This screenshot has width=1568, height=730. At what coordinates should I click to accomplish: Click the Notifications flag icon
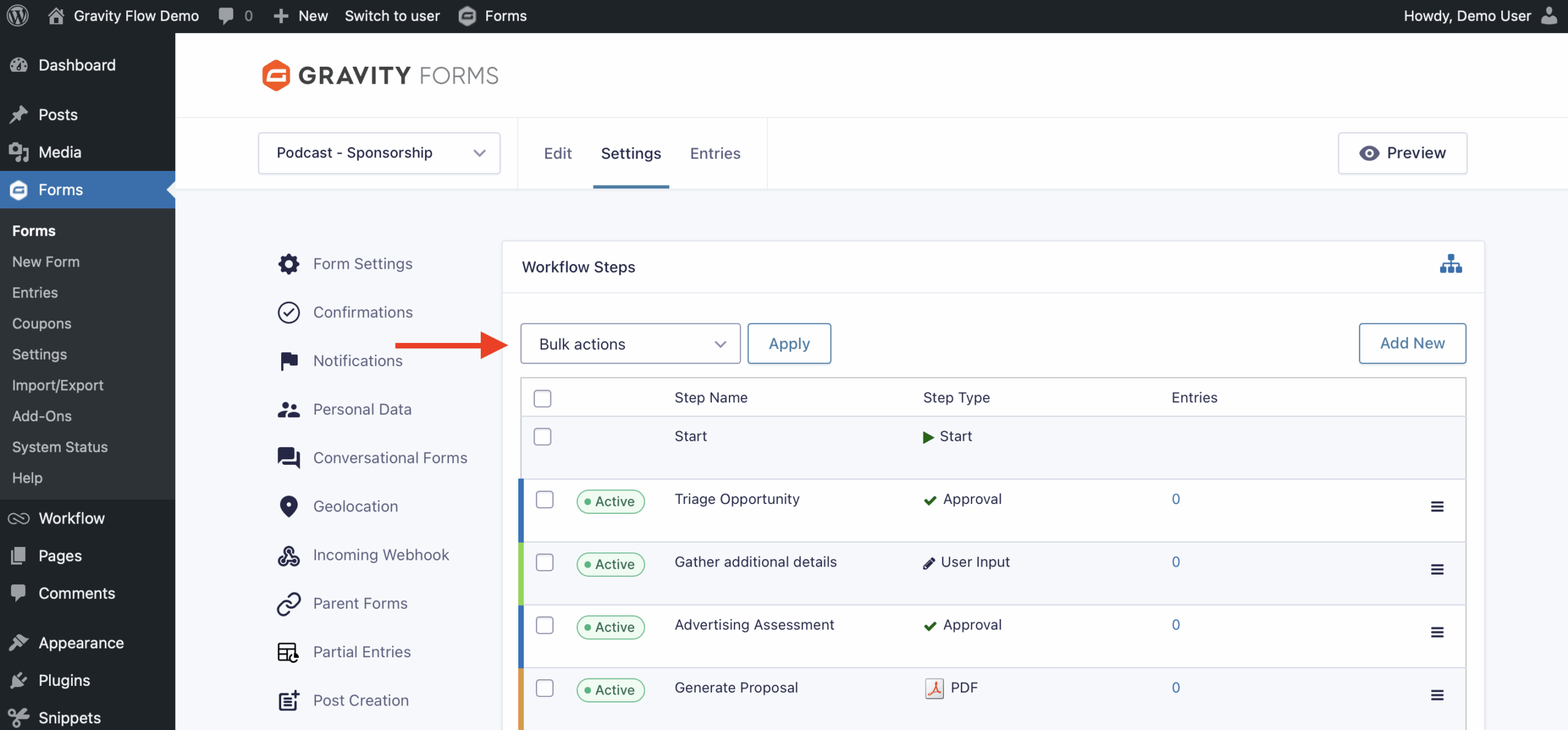(x=288, y=361)
